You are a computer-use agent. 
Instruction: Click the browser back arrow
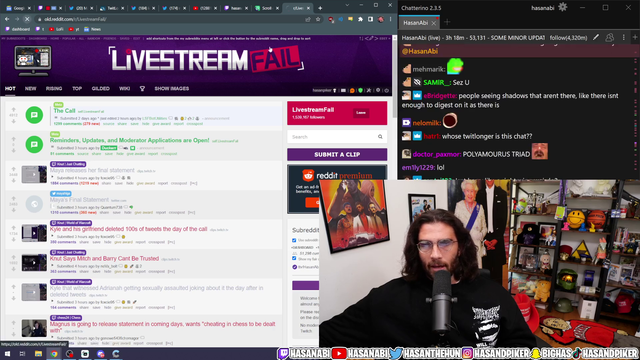(7, 19)
